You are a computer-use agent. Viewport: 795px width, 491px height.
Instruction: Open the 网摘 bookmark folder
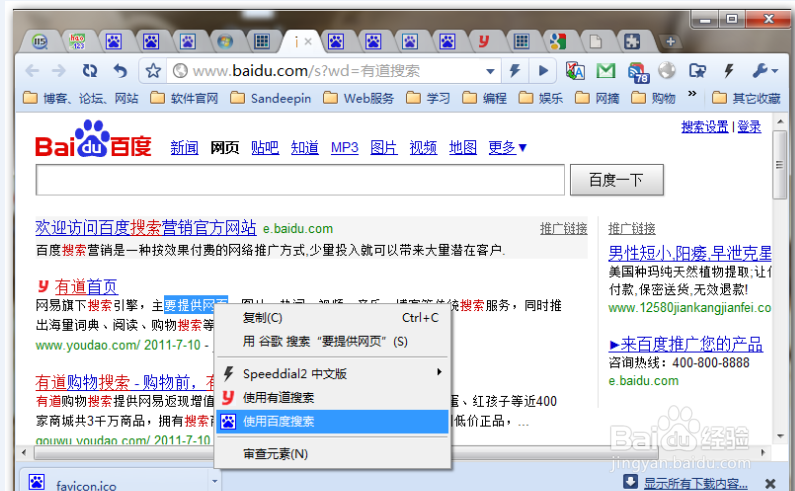coord(597,98)
